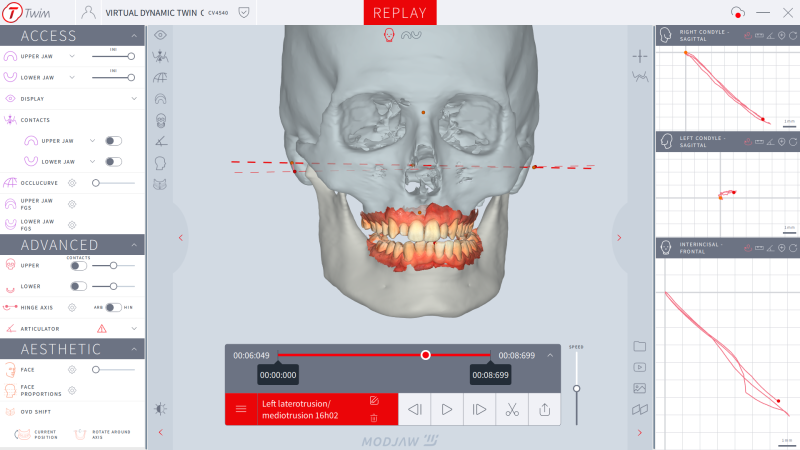The height and width of the screenshot is (450, 800).
Task: Click the face profile icon in the vertical toolbar
Action: pyautogui.click(x=160, y=162)
